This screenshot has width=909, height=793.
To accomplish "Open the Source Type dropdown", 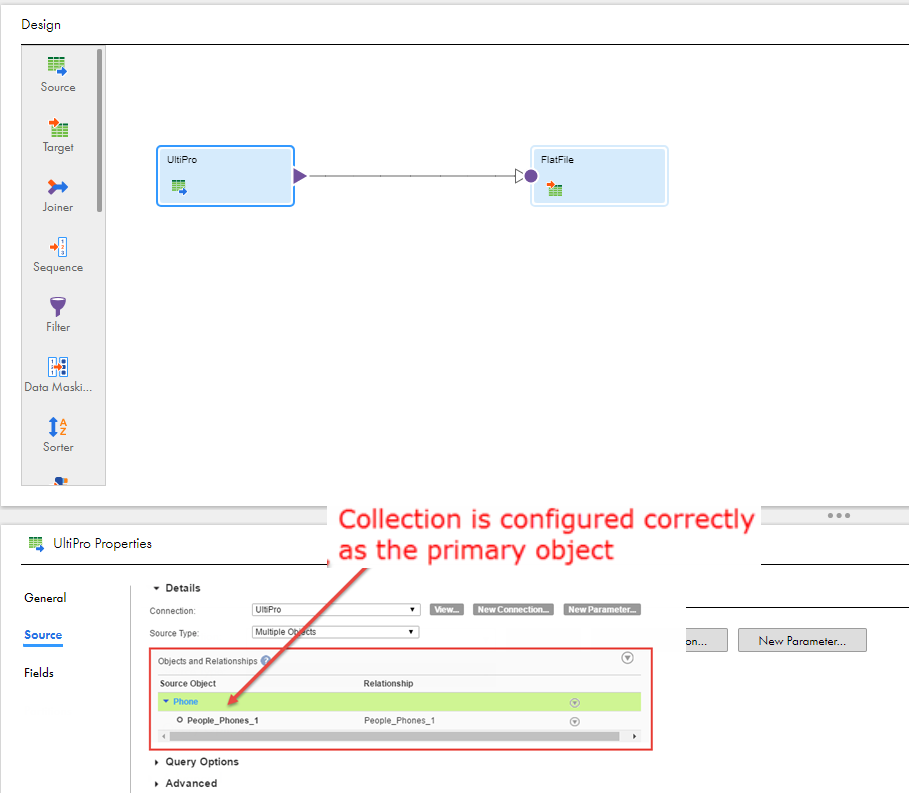I will coord(335,632).
